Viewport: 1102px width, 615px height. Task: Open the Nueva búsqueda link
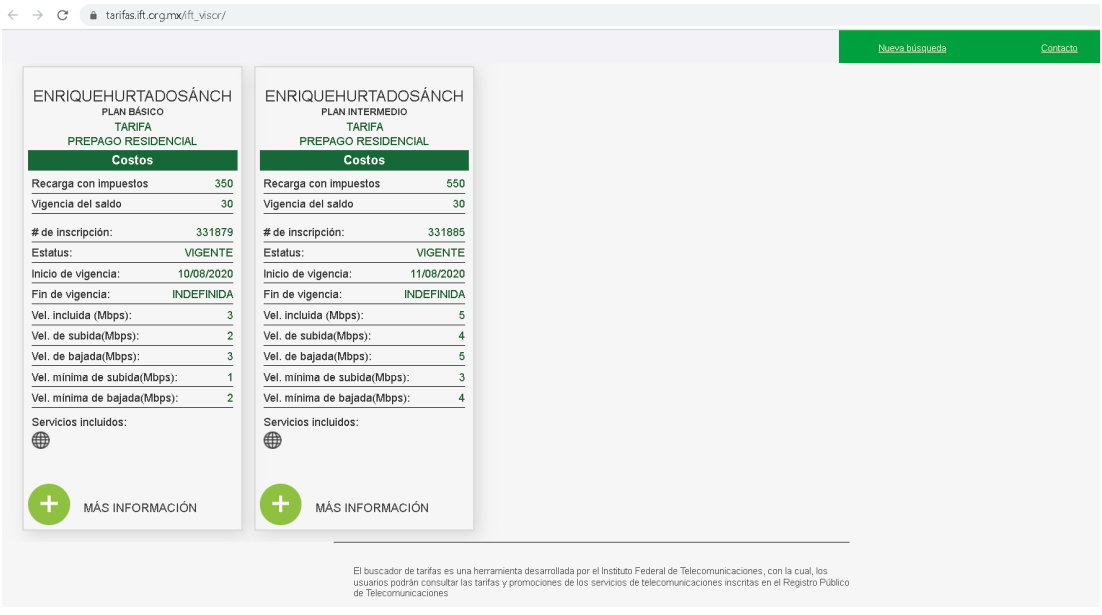(911, 48)
